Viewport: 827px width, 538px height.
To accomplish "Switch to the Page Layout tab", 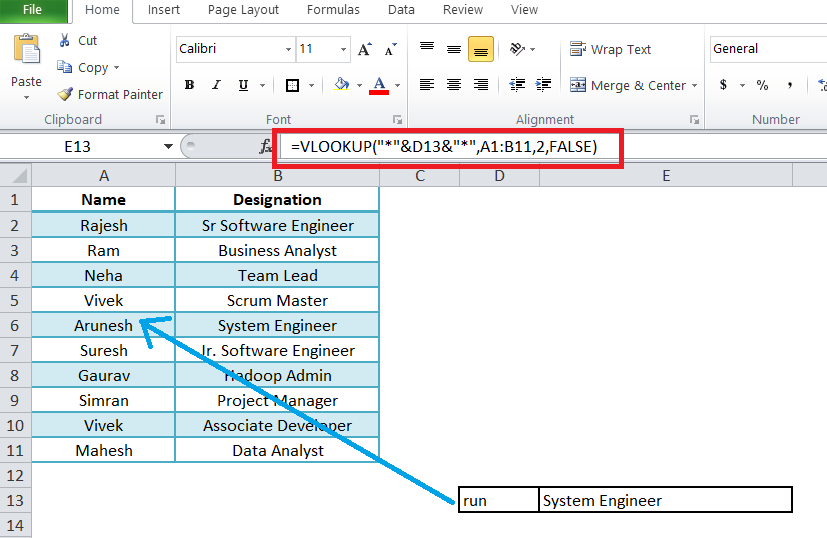I will click(243, 10).
